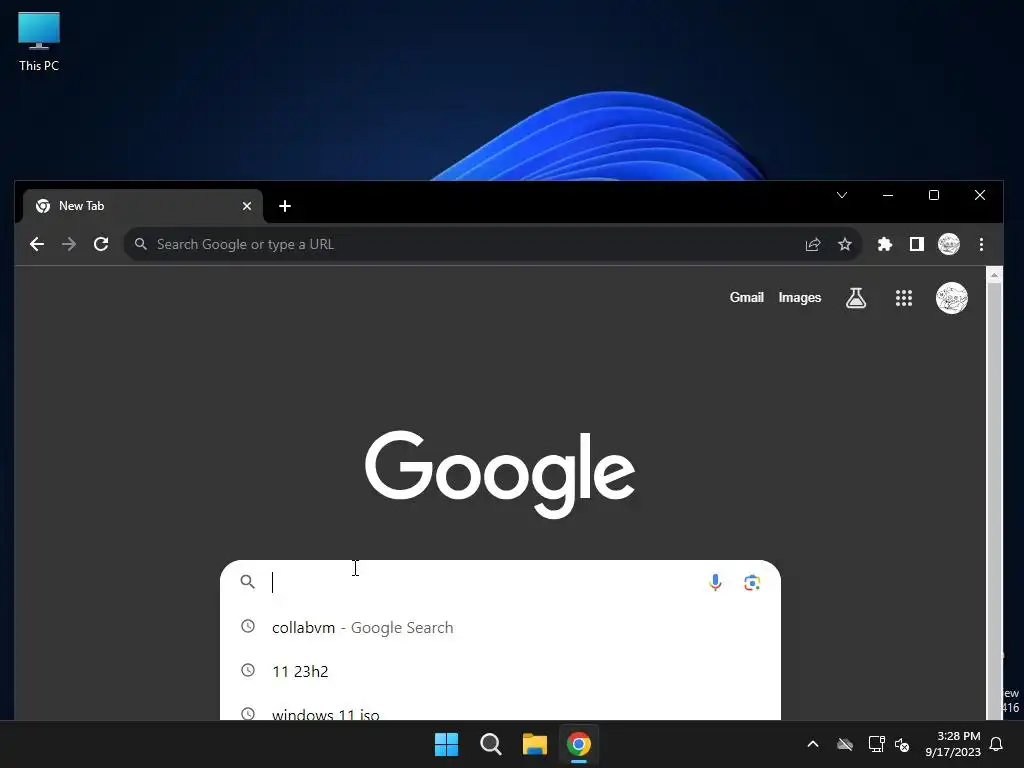This screenshot has width=1024, height=768.
Task: Bookmark this tab with the star icon
Action: pos(845,244)
